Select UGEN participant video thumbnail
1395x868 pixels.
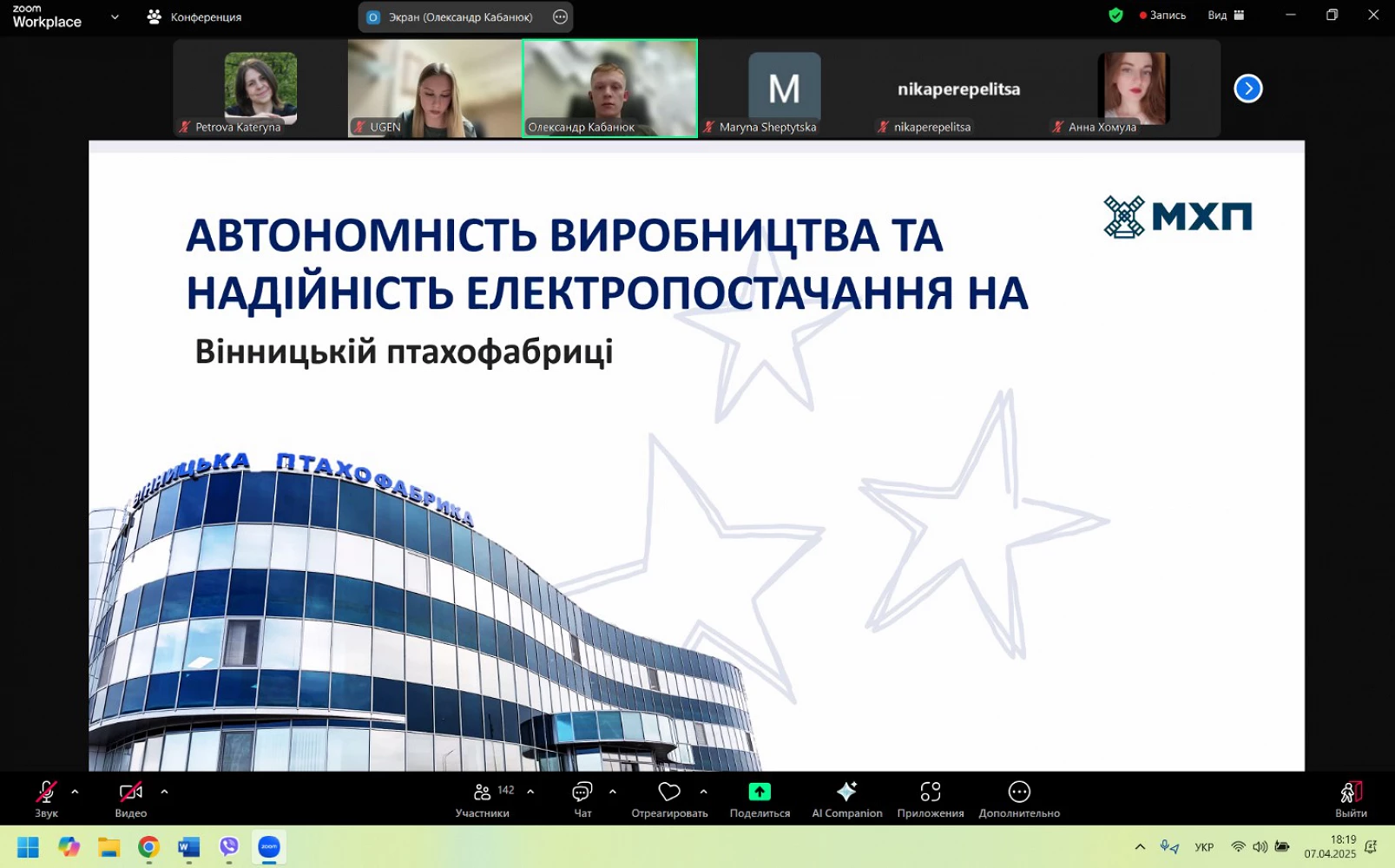[x=434, y=89]
